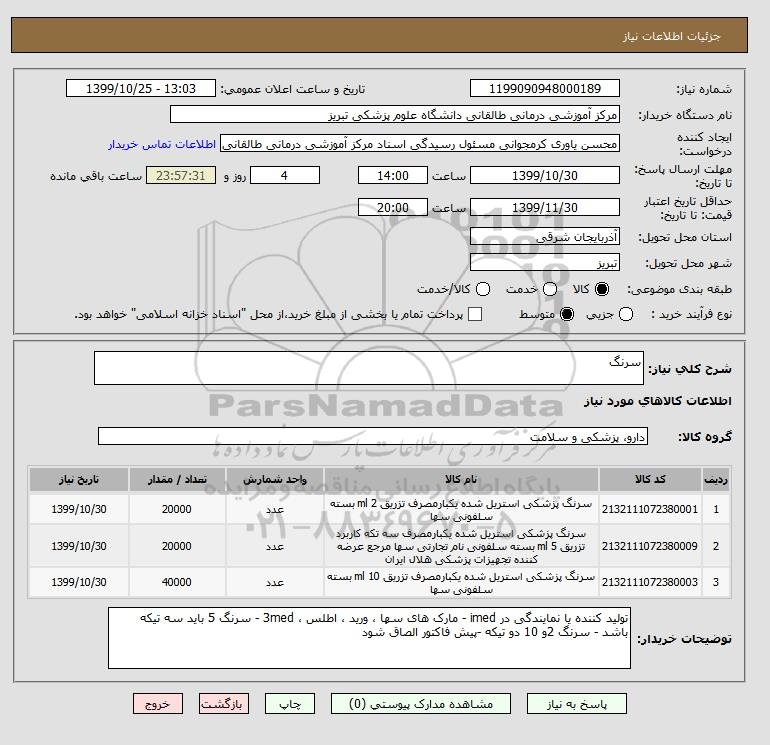Viewport: 770px width, 745px height.
Task: Click the announcement date field 1399/10/25 - 13:03
Action: (140, 88)
